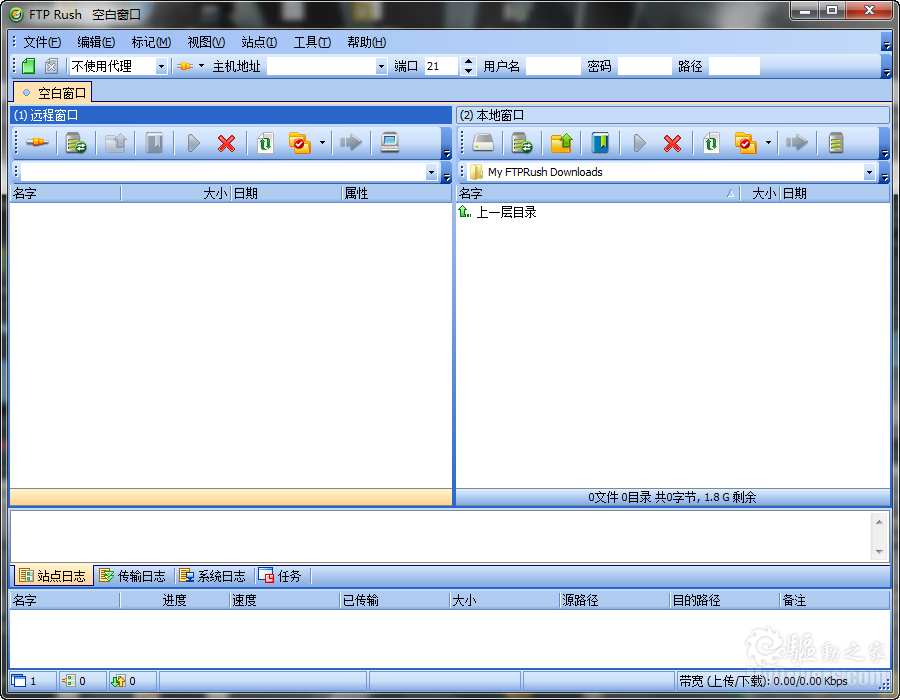The height and width of the screenshot is (700, 900).
Task: Click local pane go up folder icon
Action: click(561, 142)
